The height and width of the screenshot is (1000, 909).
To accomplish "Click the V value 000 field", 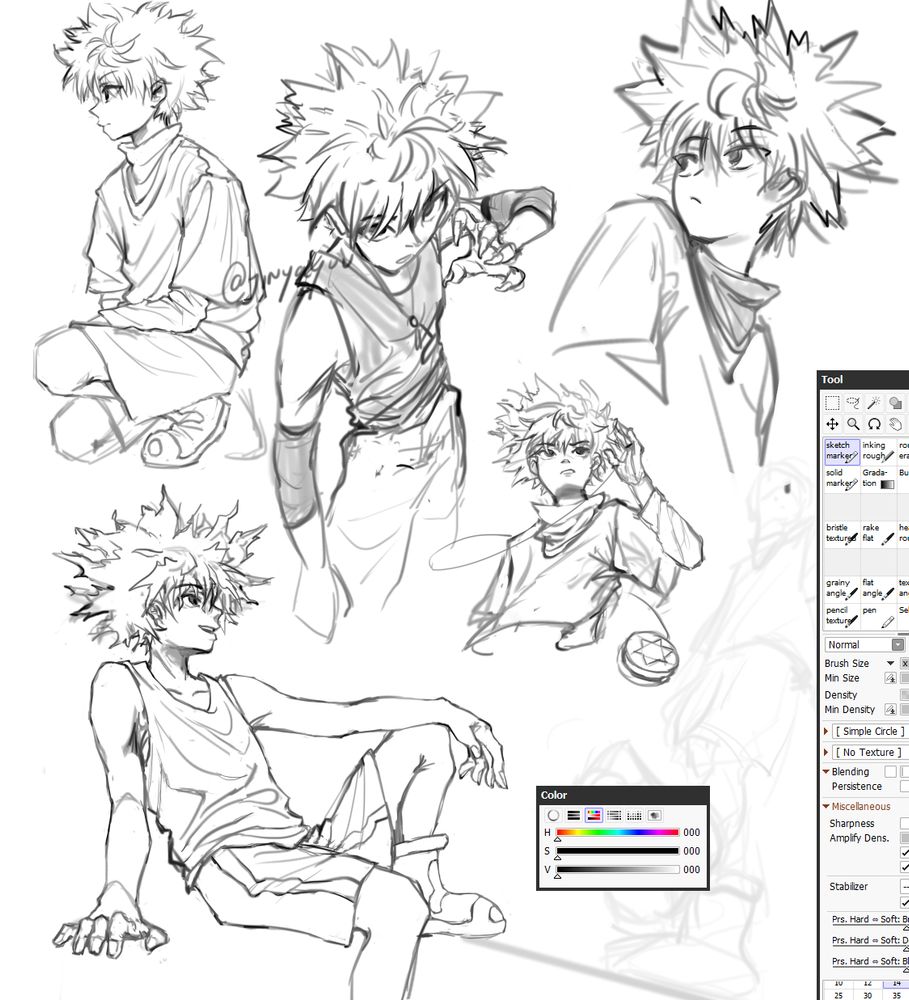I will [x=691, y=869].
